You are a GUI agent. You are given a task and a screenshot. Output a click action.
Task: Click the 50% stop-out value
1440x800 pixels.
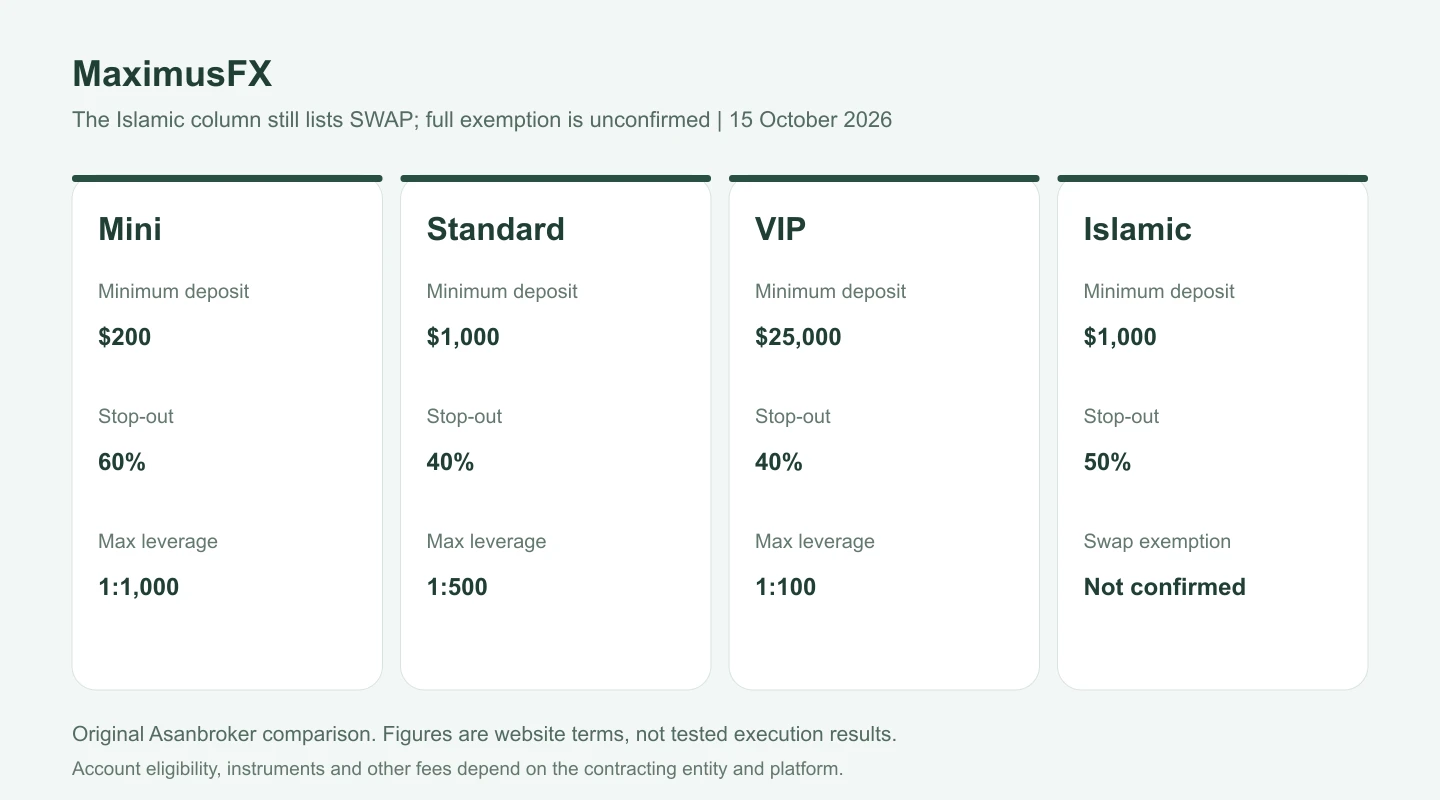[1107, 462]
